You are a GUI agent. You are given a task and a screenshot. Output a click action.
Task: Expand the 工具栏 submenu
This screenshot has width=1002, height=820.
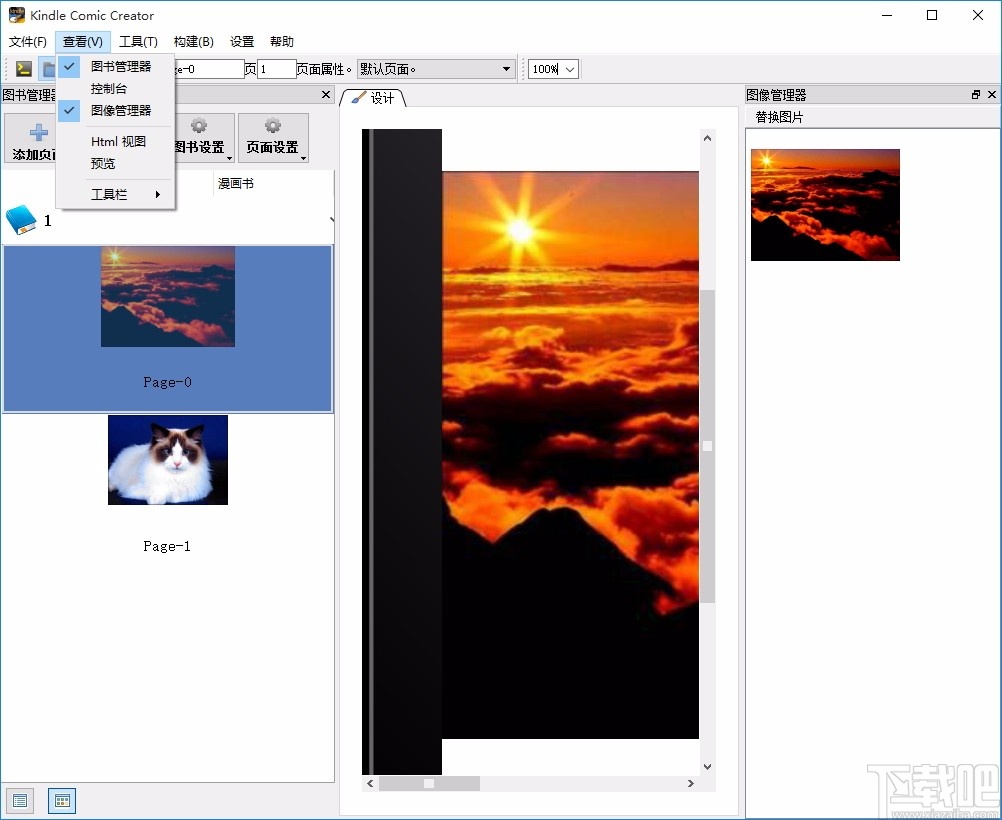pyautogui.click(x=115, y=194)
